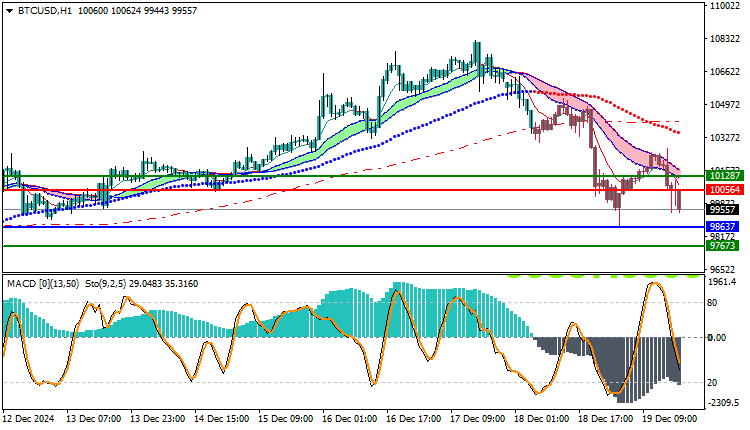This screenshot has width=750, height=430.
Task: Click the 16 Dec 01:00 time label
Action: 350,419
